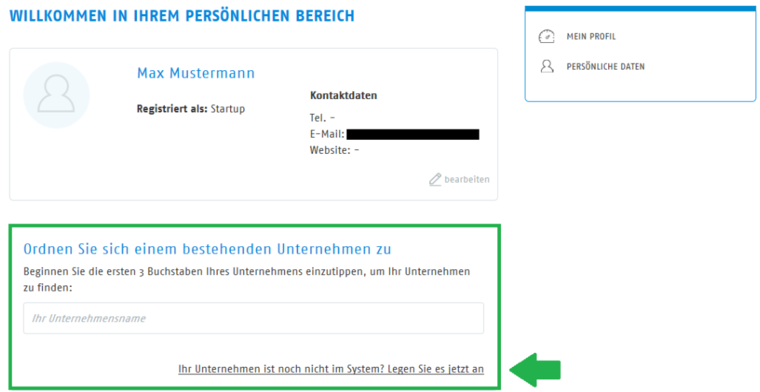The width and height of the screenshot is (760, 392).
Task: Open the Persönliche Daten menu item
Action: coord(605,67)
